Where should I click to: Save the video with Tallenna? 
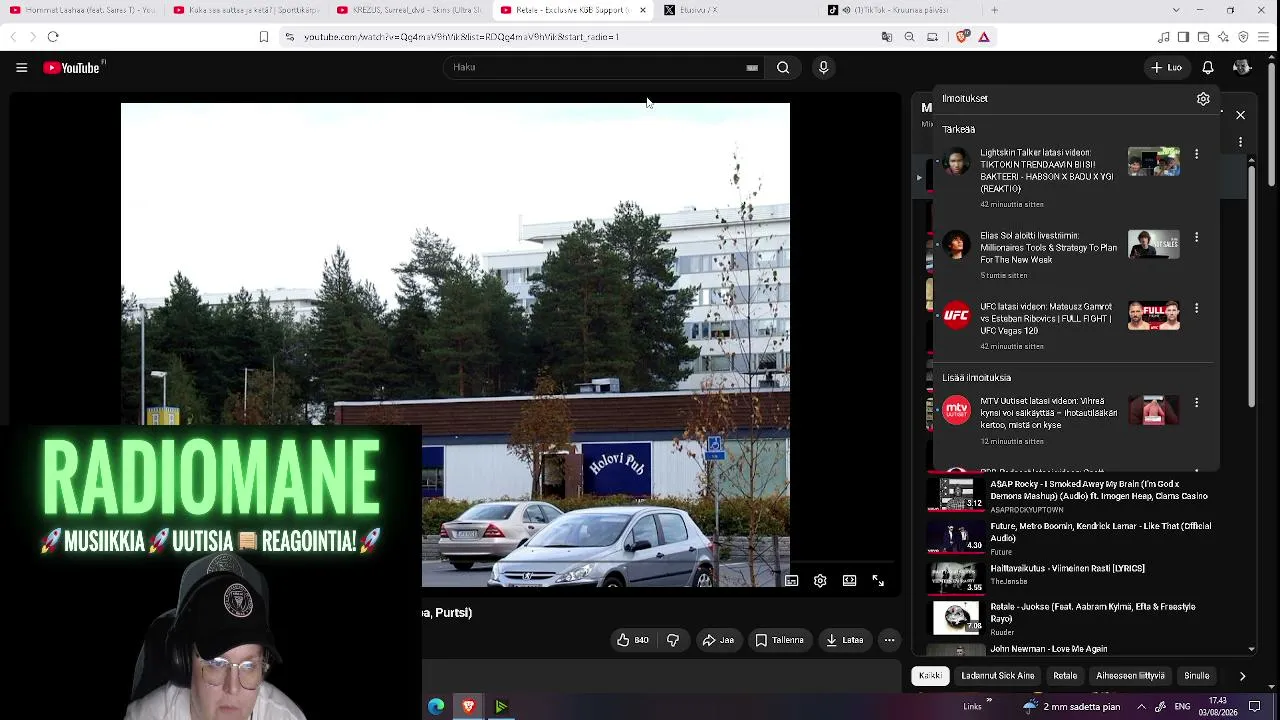[779, 640]
